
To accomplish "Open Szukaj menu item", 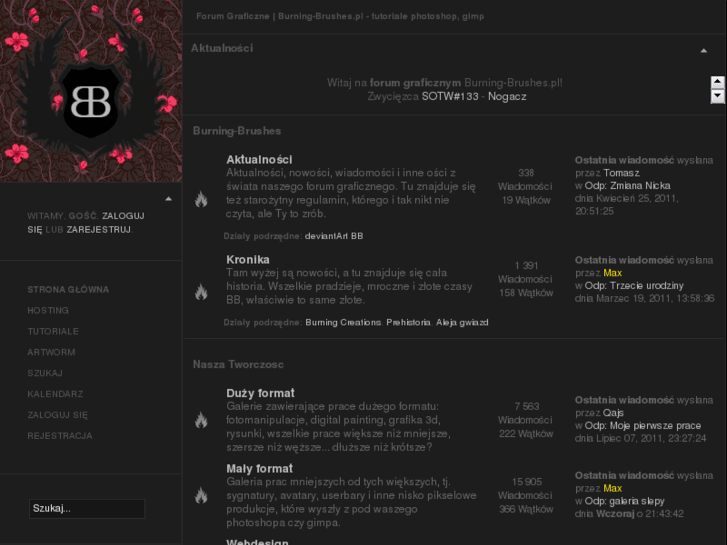I will [45, 373].
